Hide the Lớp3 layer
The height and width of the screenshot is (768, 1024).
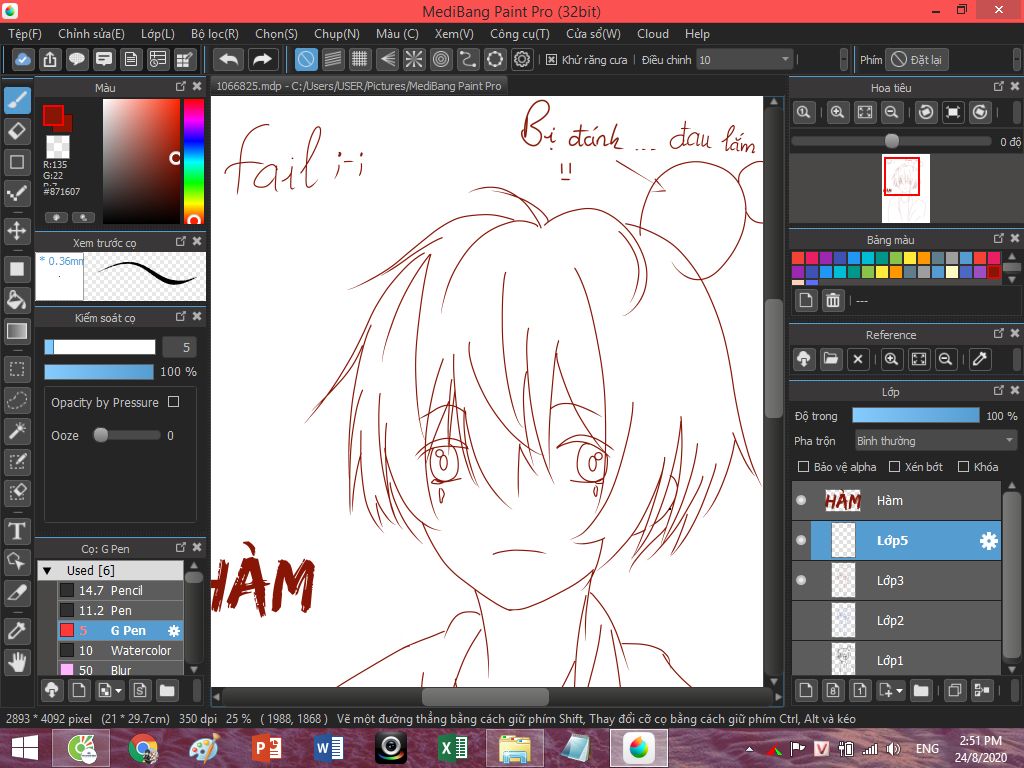801,580
